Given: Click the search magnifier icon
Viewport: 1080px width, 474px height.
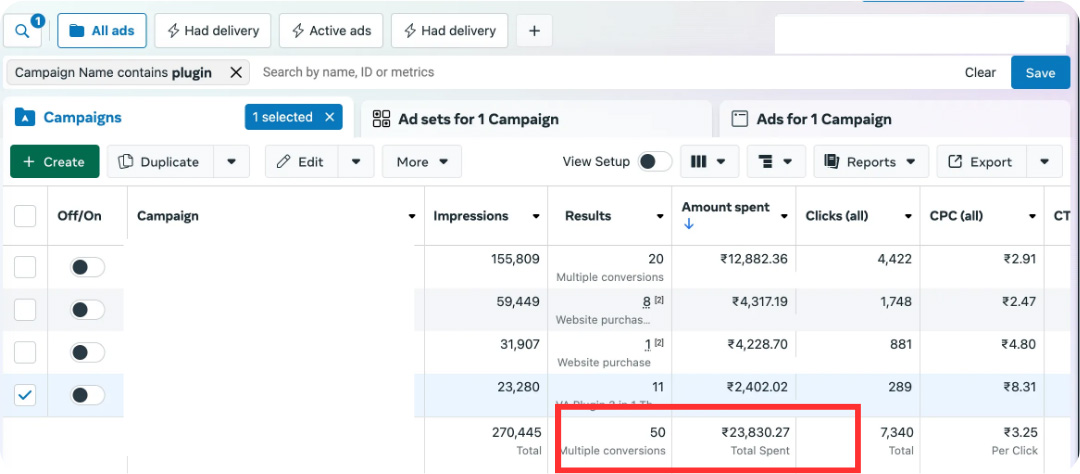Looking at the screenshot, I should (x=22, y=31).
